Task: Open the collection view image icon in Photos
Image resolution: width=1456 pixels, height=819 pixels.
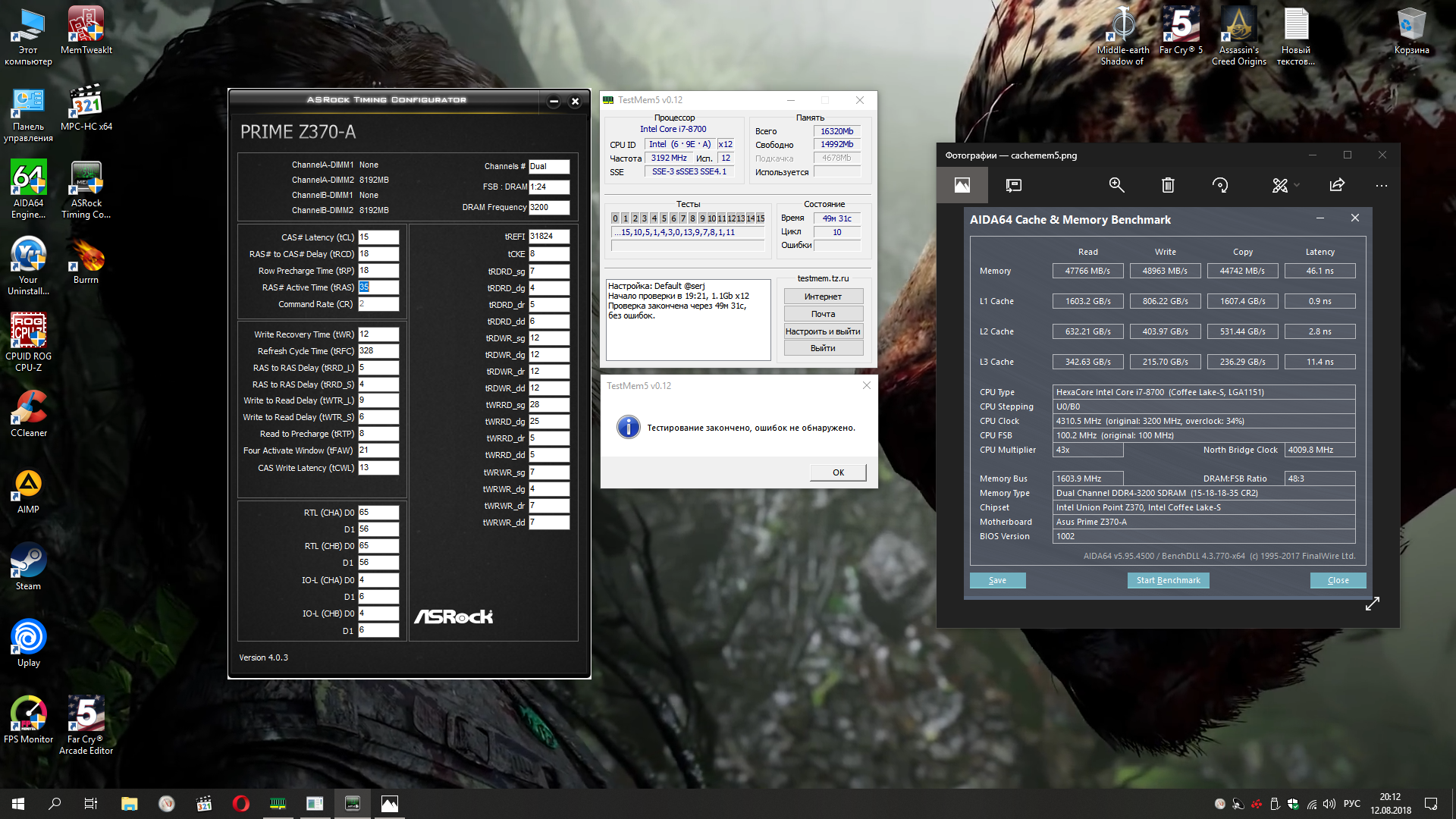Action: tap(962, 185)
